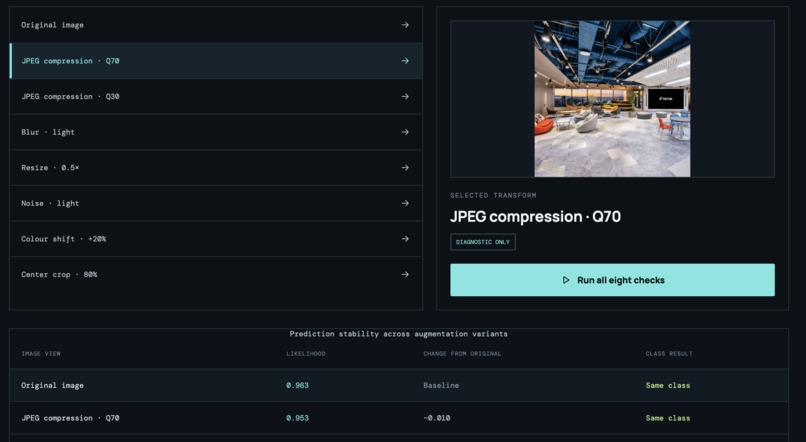Click the Image View column header
The image size is (806, 442).
click(41, 354)
